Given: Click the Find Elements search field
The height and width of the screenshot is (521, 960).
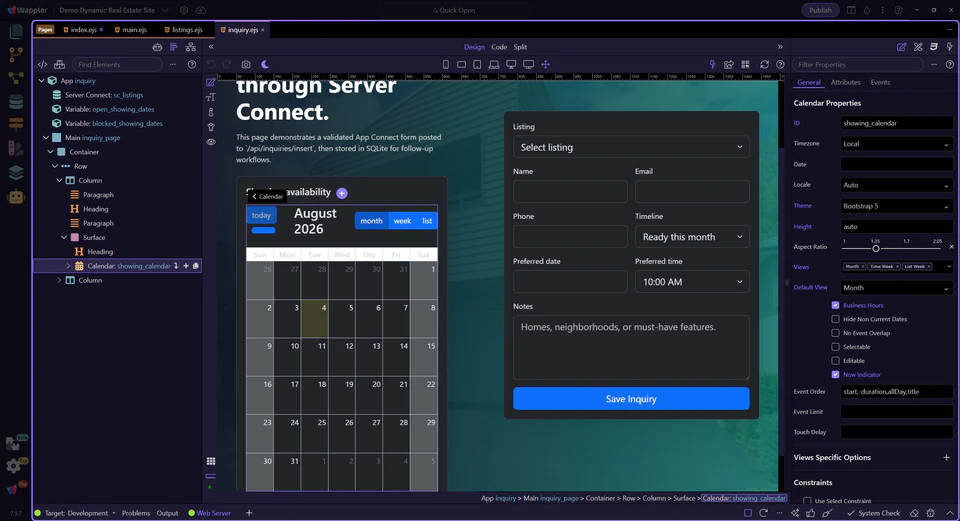Looking at the screenshot, I should point(117,64).
